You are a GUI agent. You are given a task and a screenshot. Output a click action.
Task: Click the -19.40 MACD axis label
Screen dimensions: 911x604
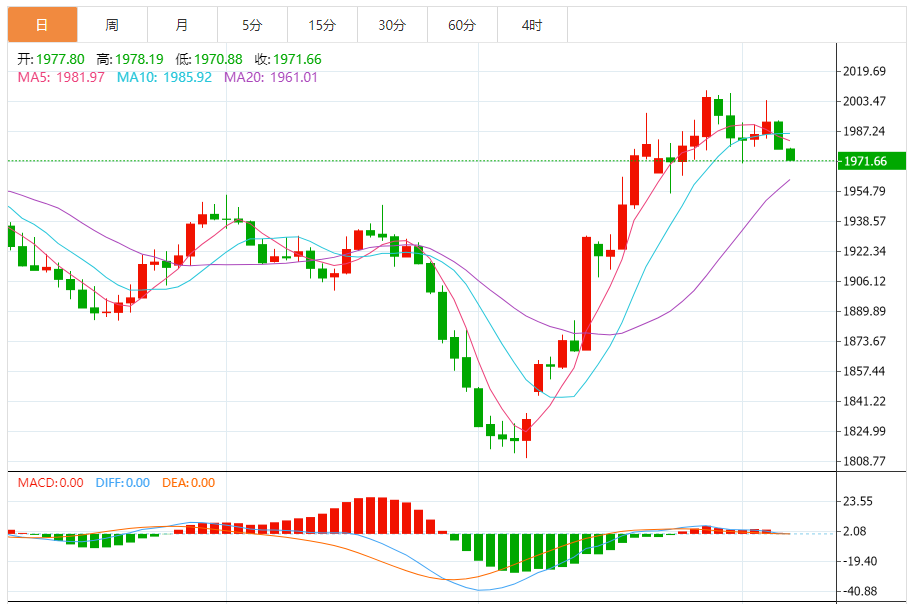[x=860, y=561]
